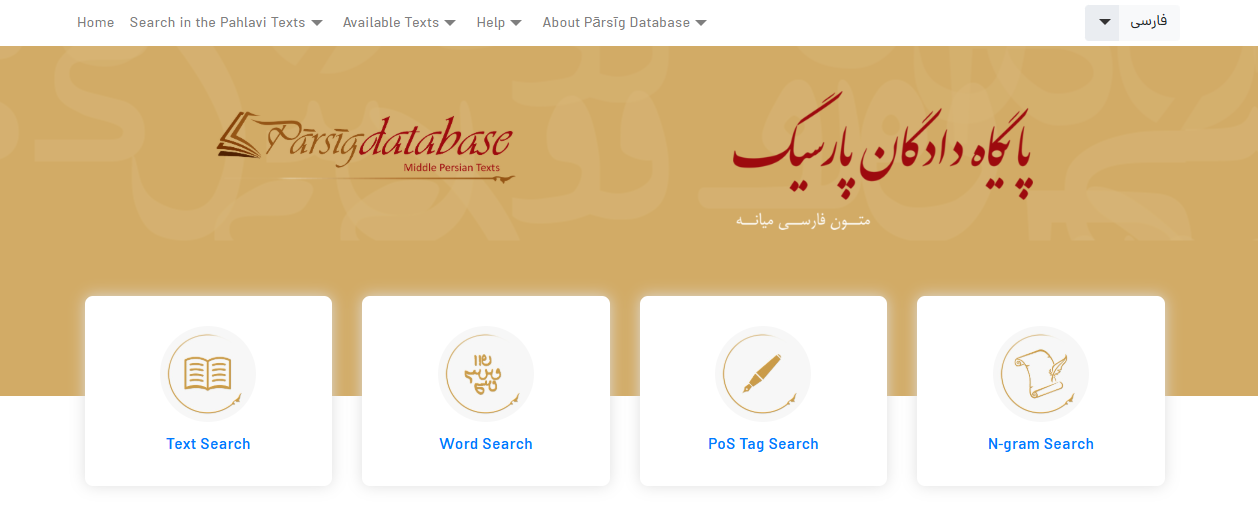The image size is (1258, 515).
Task: Select the N-gram Search card
Action: (x=1041, y=391)
